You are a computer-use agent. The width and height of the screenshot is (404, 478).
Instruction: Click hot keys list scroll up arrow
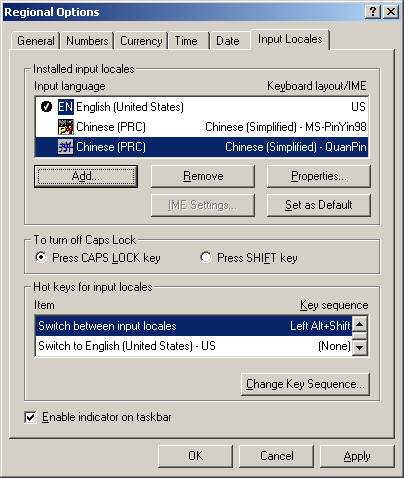coord(360,324)
